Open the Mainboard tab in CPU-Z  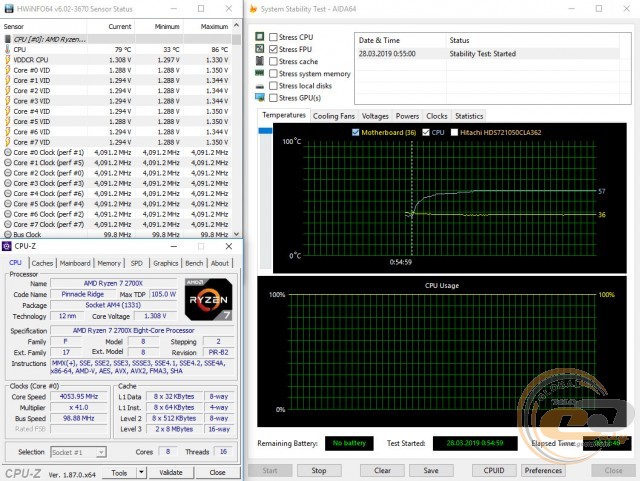[x=75, y=263]
